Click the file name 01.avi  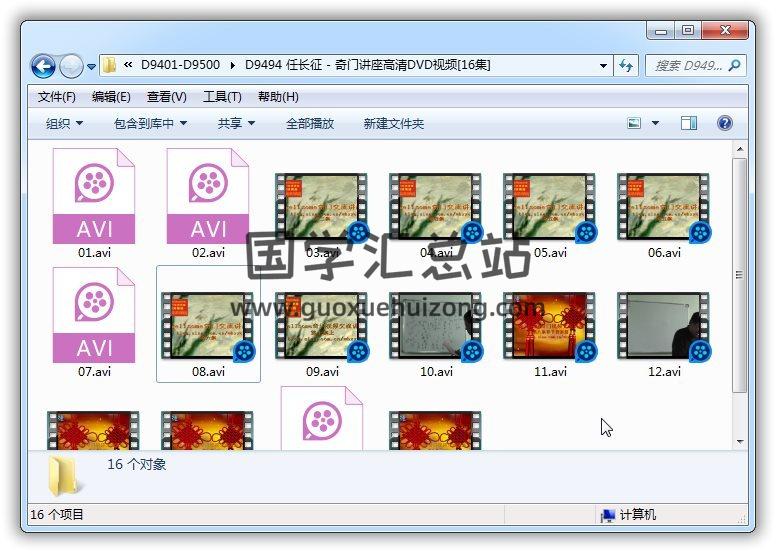(94, 252)
